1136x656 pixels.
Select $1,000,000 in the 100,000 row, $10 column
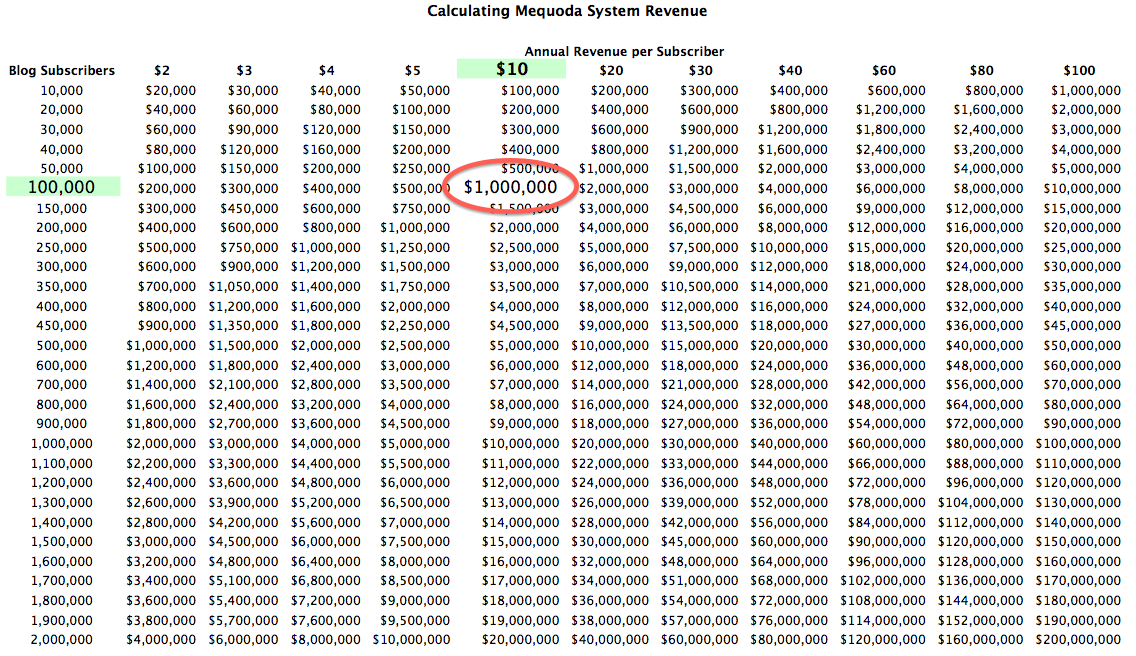tap(511, 187)
